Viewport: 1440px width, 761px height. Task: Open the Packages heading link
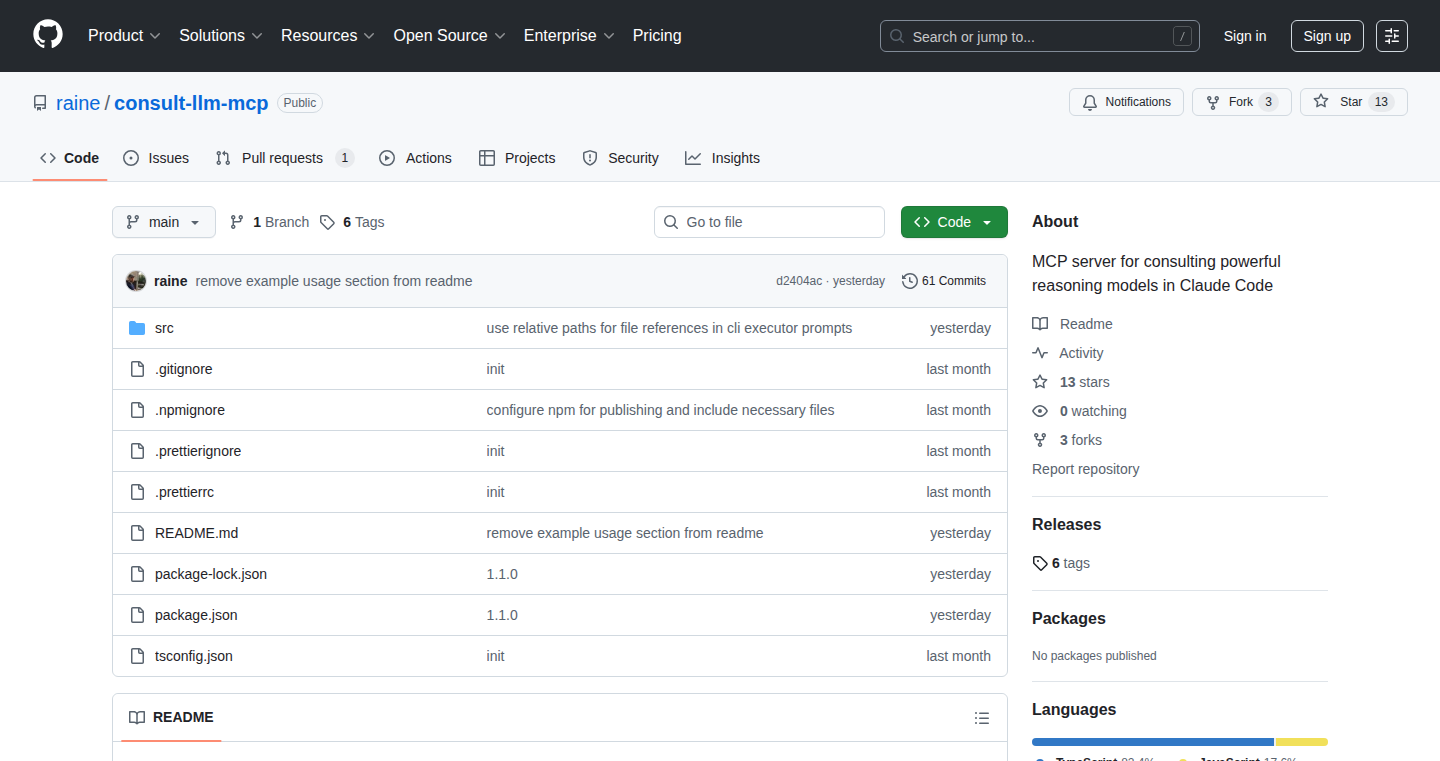tap(1069, 618)
